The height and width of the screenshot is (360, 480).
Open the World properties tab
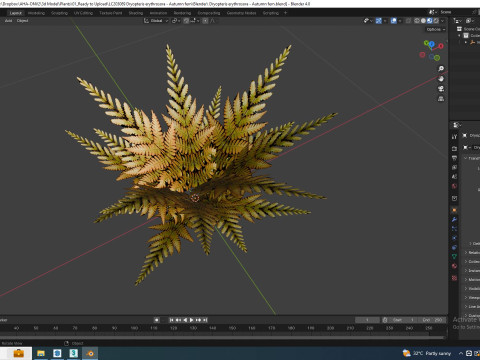pos(454,186)
